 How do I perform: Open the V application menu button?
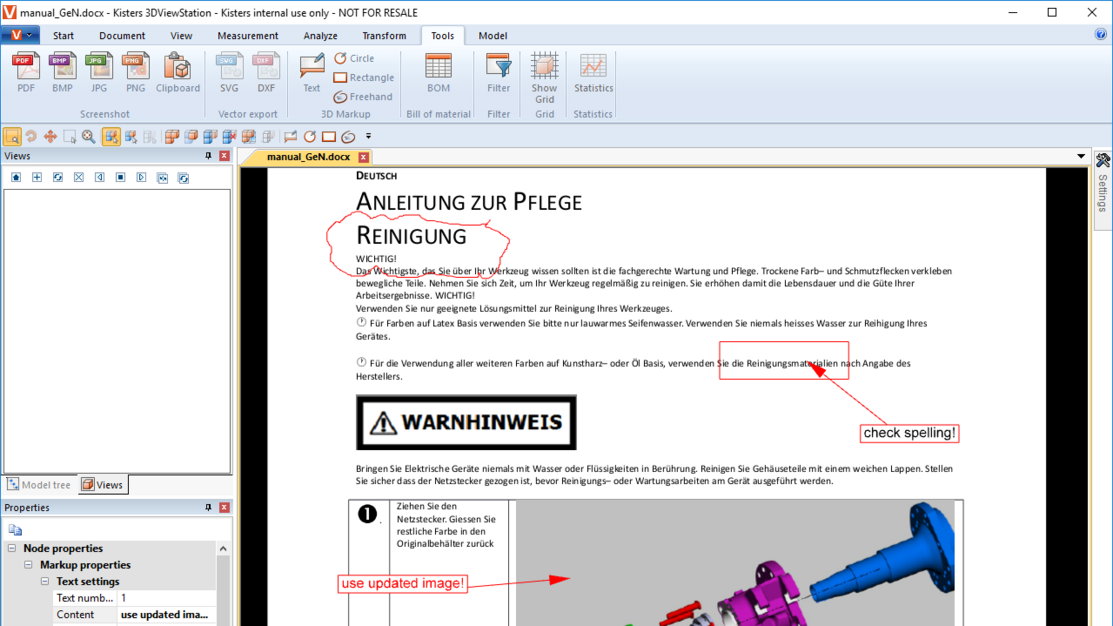[20, 35]
